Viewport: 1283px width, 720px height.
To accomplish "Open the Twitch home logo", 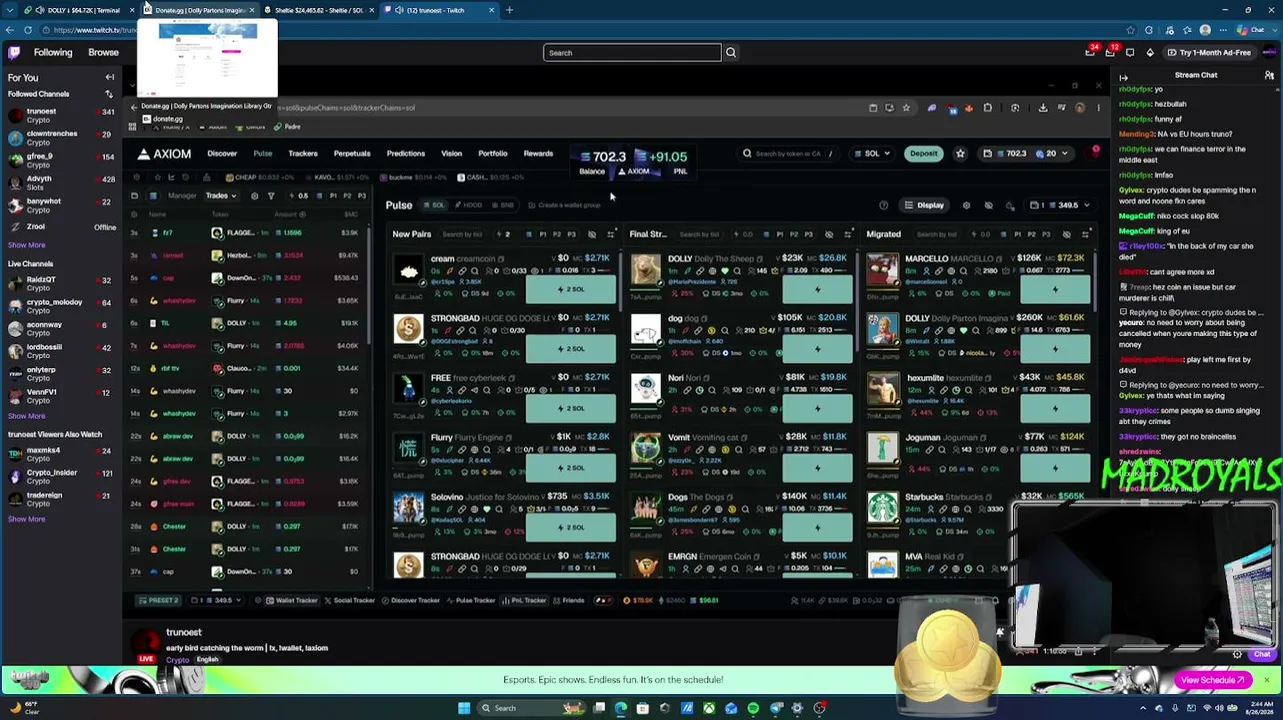I will point(14,52).
